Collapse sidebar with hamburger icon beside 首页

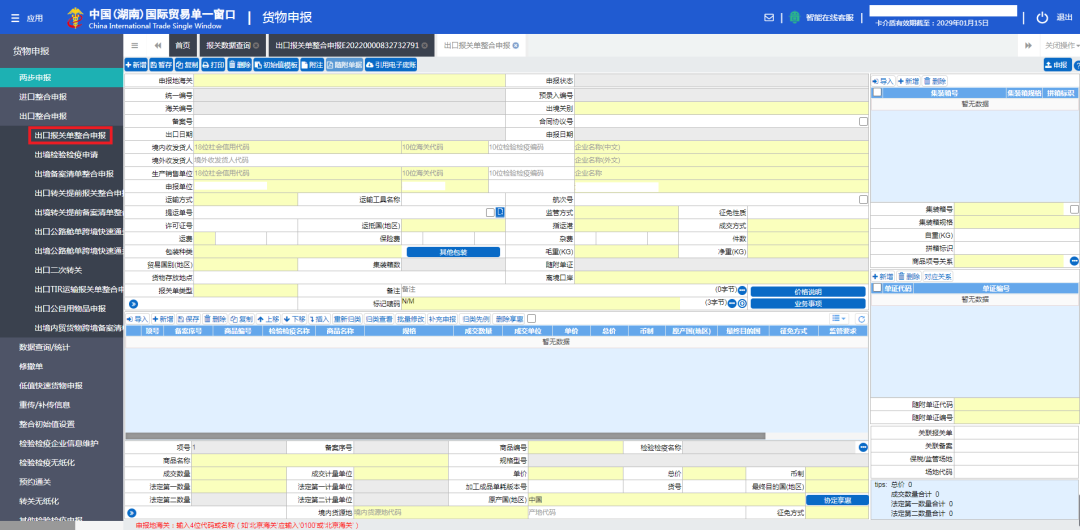(x=136, y=45)
